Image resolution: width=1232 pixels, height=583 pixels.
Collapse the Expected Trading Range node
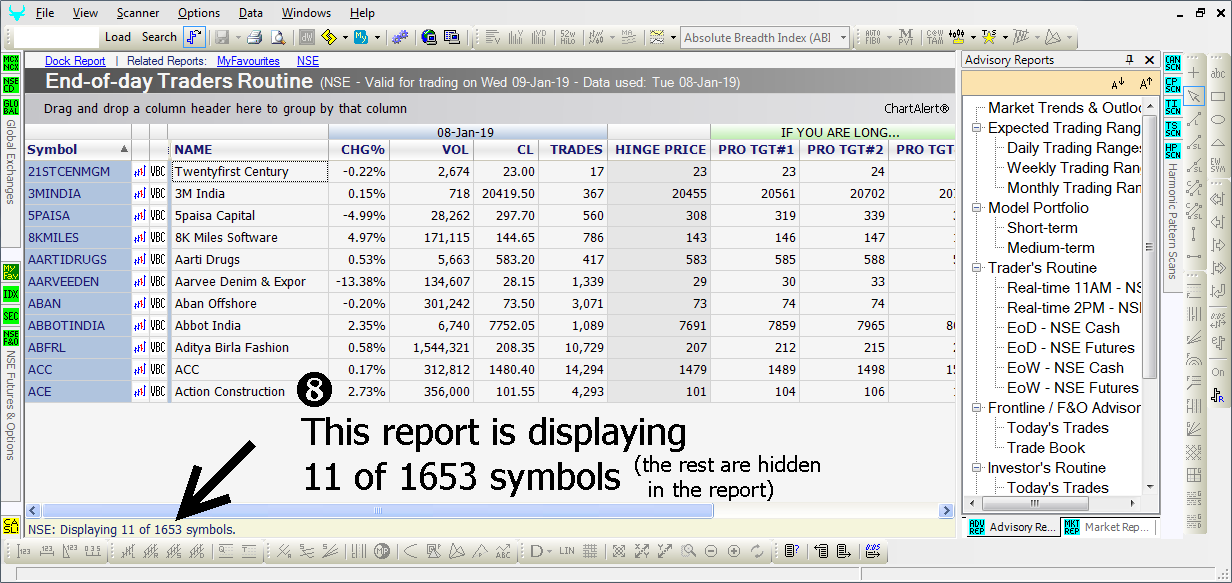[x=977, y=128]
